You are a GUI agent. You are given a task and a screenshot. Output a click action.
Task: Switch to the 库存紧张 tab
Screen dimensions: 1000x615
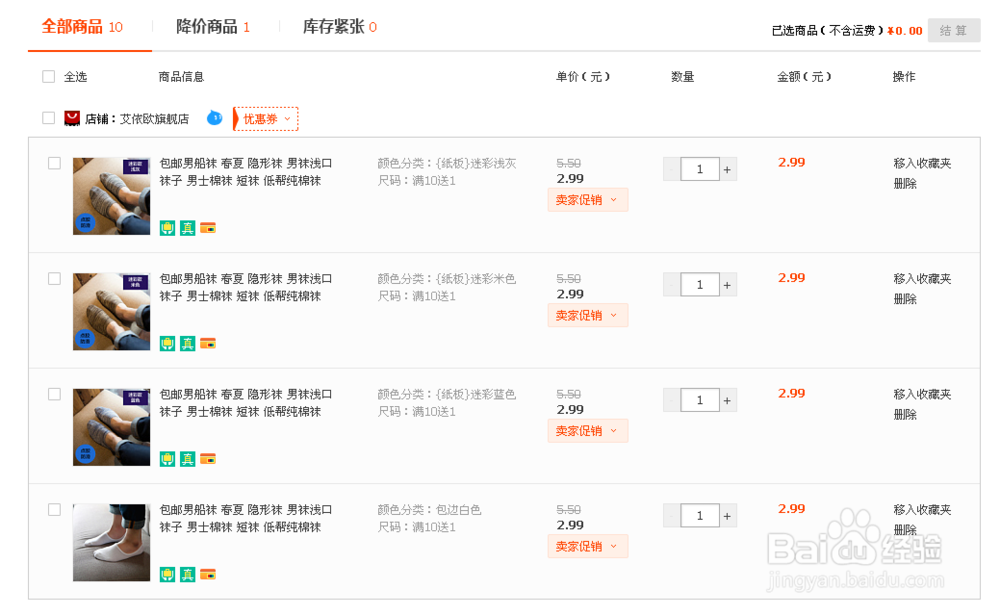point(340,27)
